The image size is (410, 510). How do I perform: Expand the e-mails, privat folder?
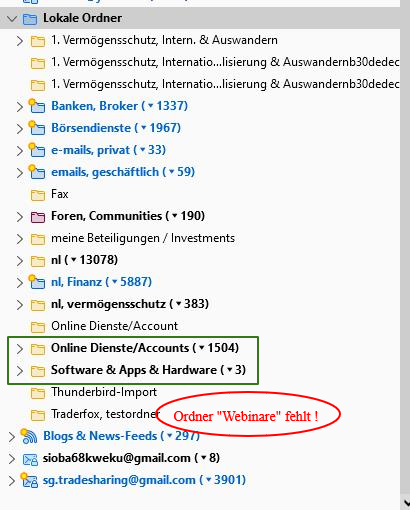coord(20,151)
